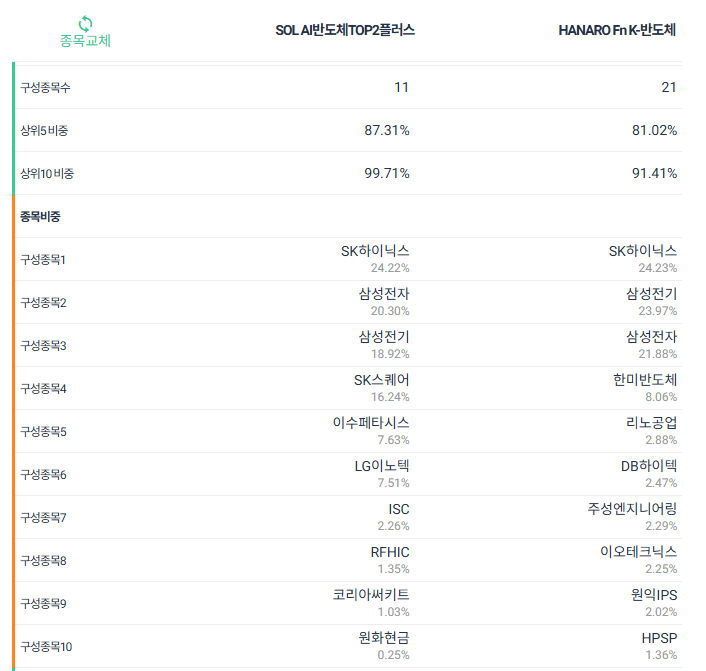Click the 구성종목수 row label
This screenshot has width=706, height=671.
pos(45,87)
